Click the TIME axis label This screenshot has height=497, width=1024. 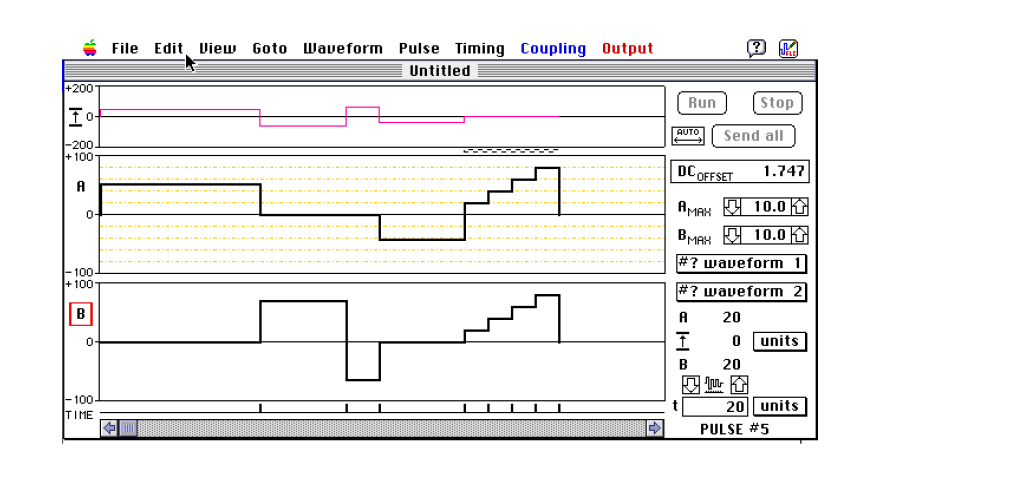79,415
